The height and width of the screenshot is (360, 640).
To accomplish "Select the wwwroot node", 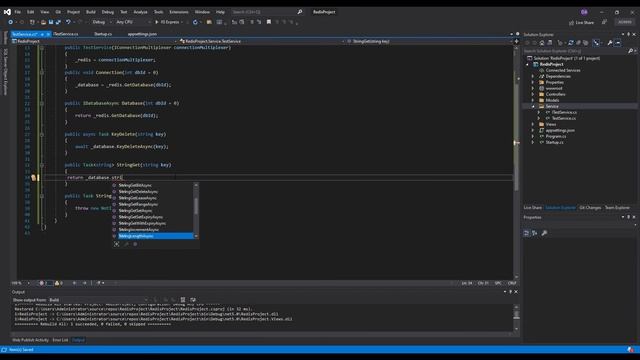I will pyautogui.click(x=553, y=88).
